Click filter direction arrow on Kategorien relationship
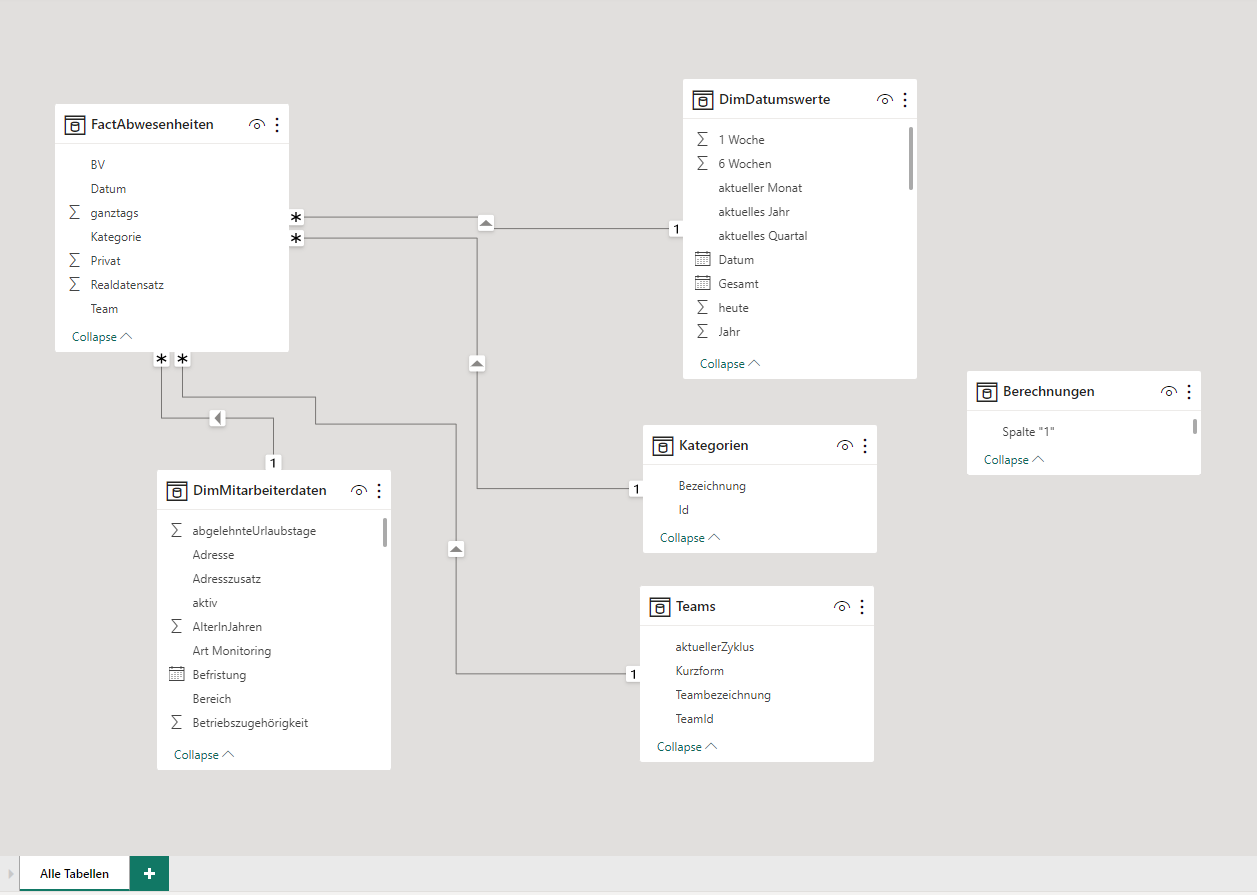 477,364
